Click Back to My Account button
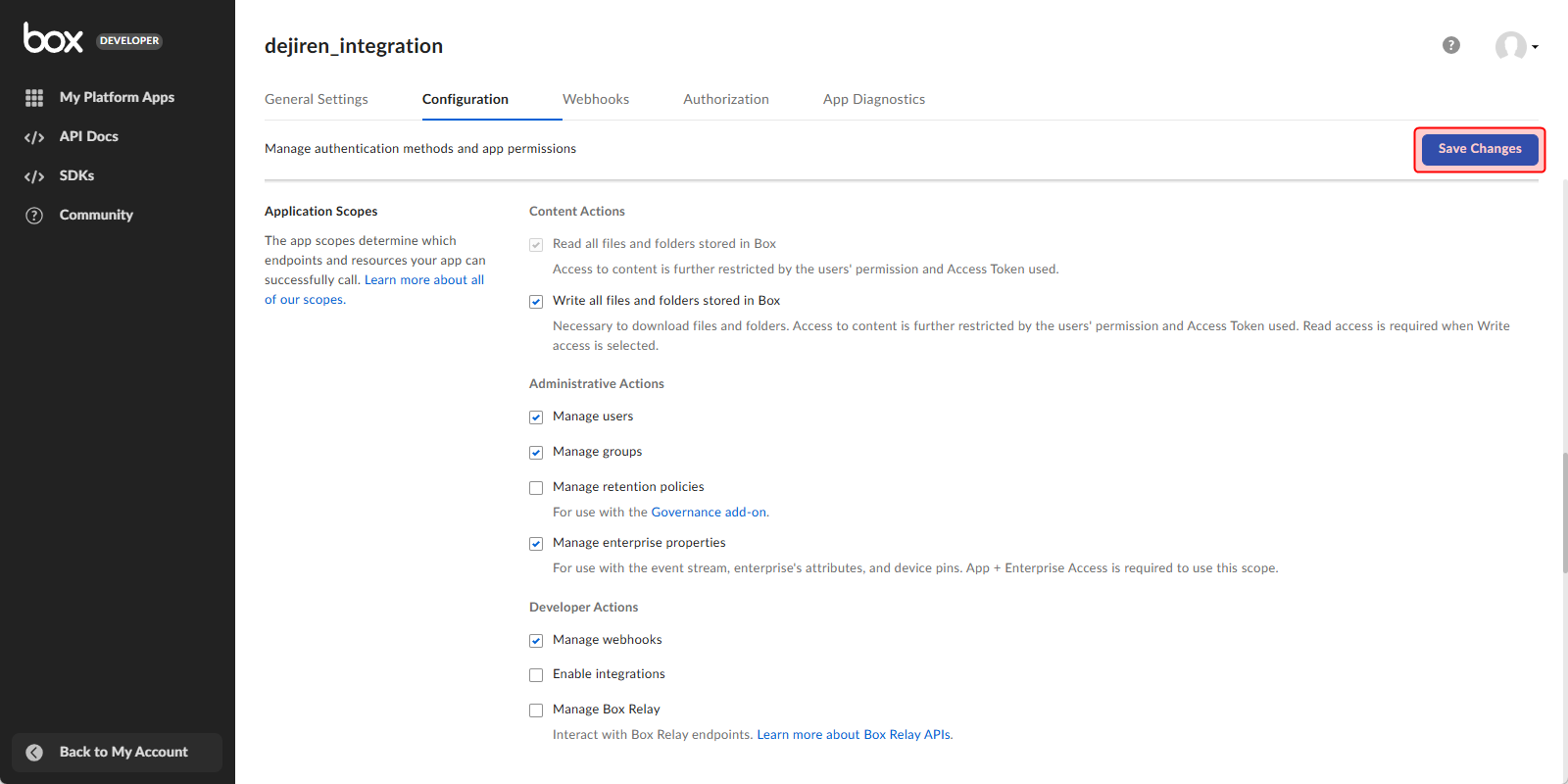 coord(117,753)
